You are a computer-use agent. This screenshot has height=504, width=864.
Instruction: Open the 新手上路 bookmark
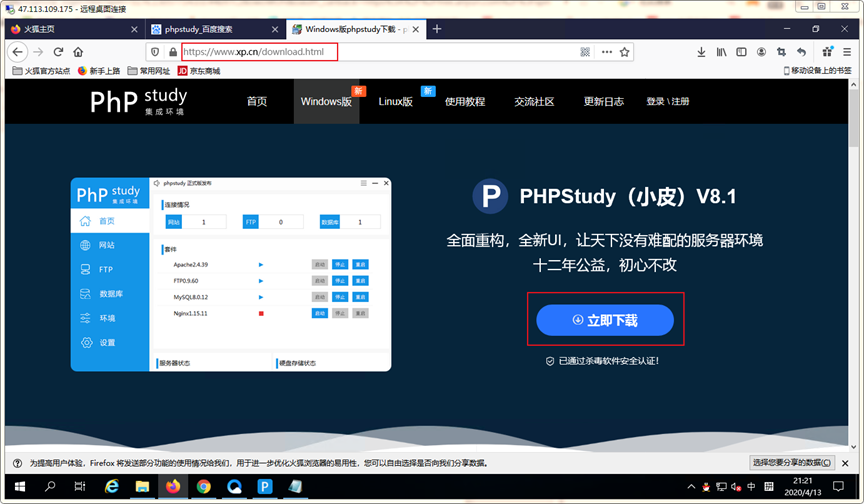pos(99,71)
